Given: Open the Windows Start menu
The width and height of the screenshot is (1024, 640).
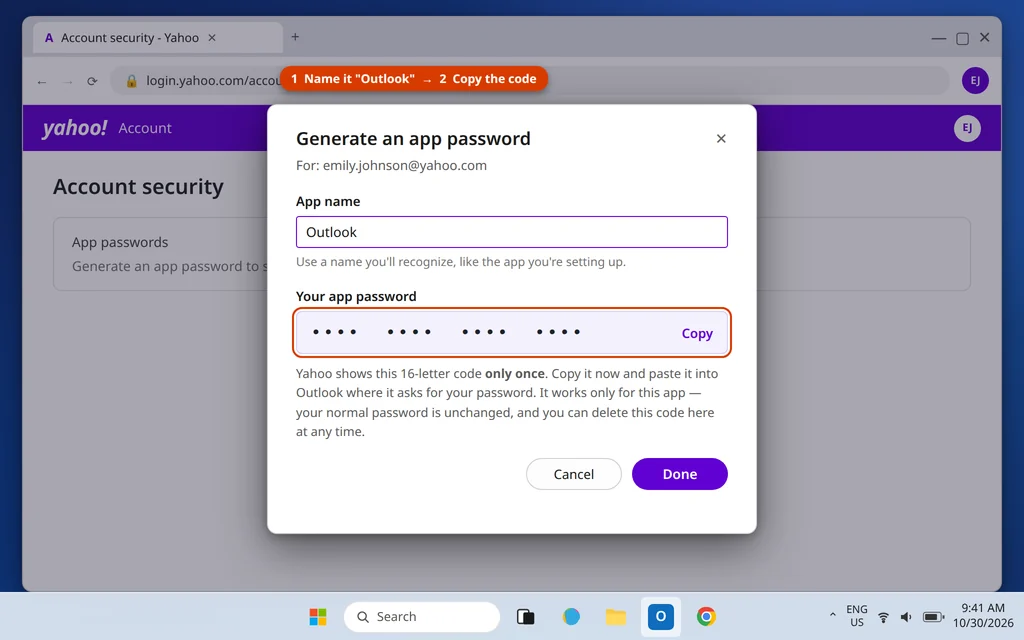Looking at the screenshot, I should point(318,616).
